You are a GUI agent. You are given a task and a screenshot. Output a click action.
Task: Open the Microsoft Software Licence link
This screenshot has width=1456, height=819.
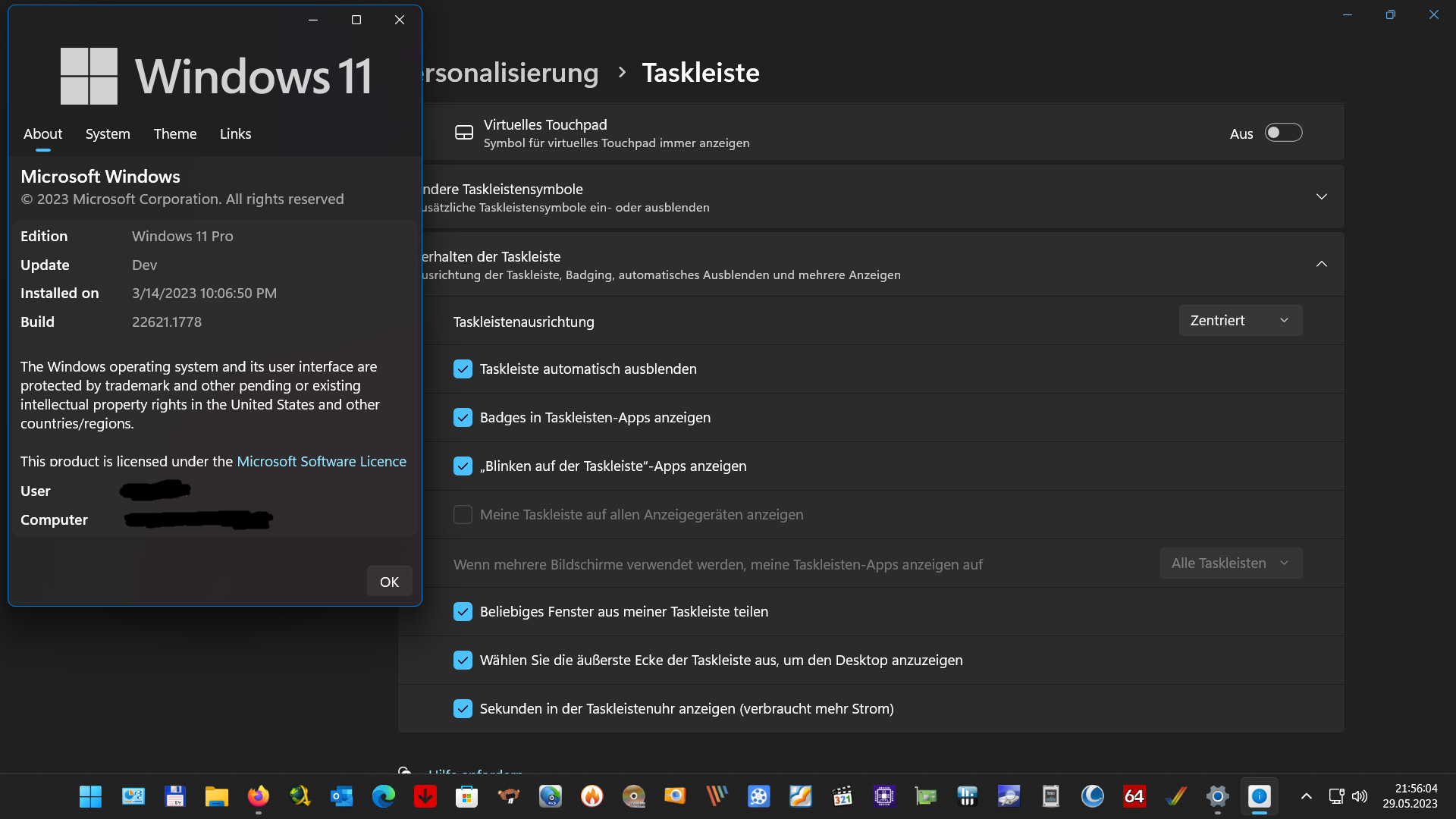click(322, 462)
